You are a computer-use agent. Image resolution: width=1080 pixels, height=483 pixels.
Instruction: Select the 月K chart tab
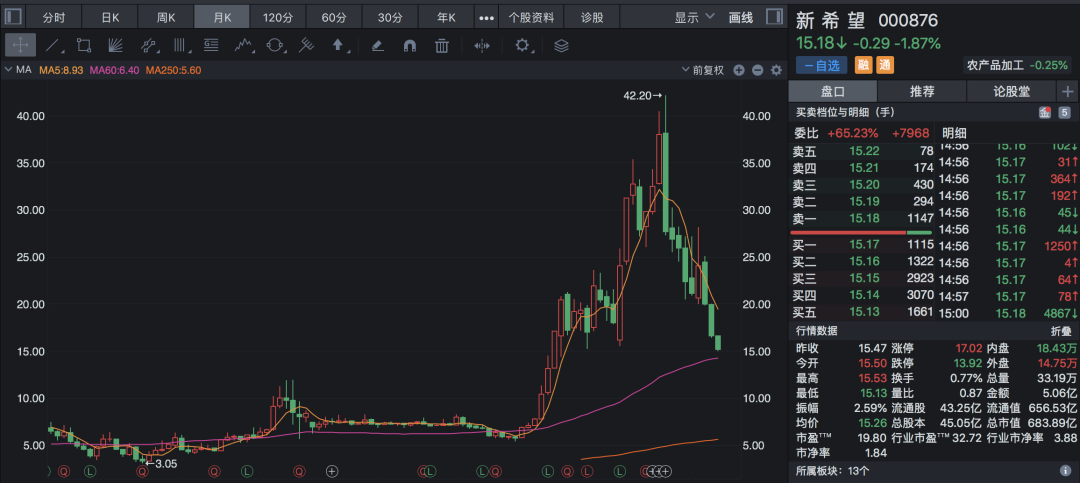222,18
